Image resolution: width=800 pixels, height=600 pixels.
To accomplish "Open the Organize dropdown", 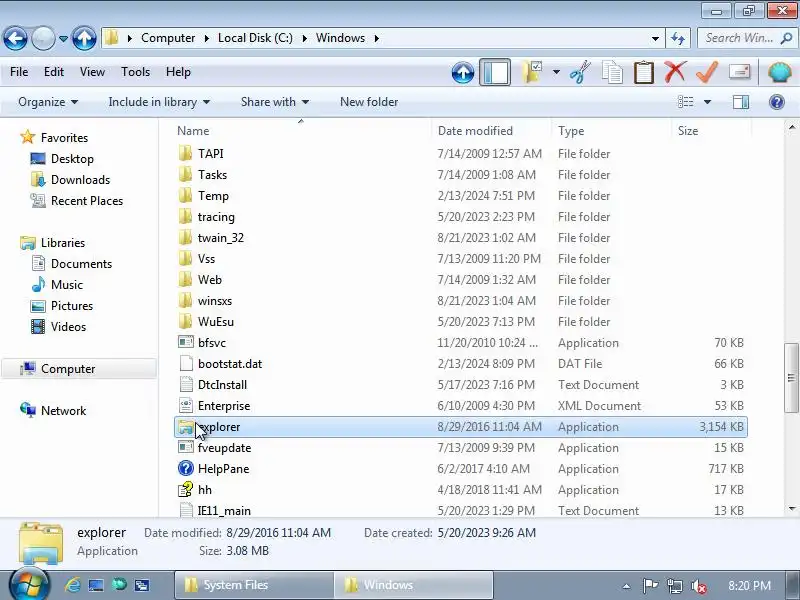I will click(48, 102).
